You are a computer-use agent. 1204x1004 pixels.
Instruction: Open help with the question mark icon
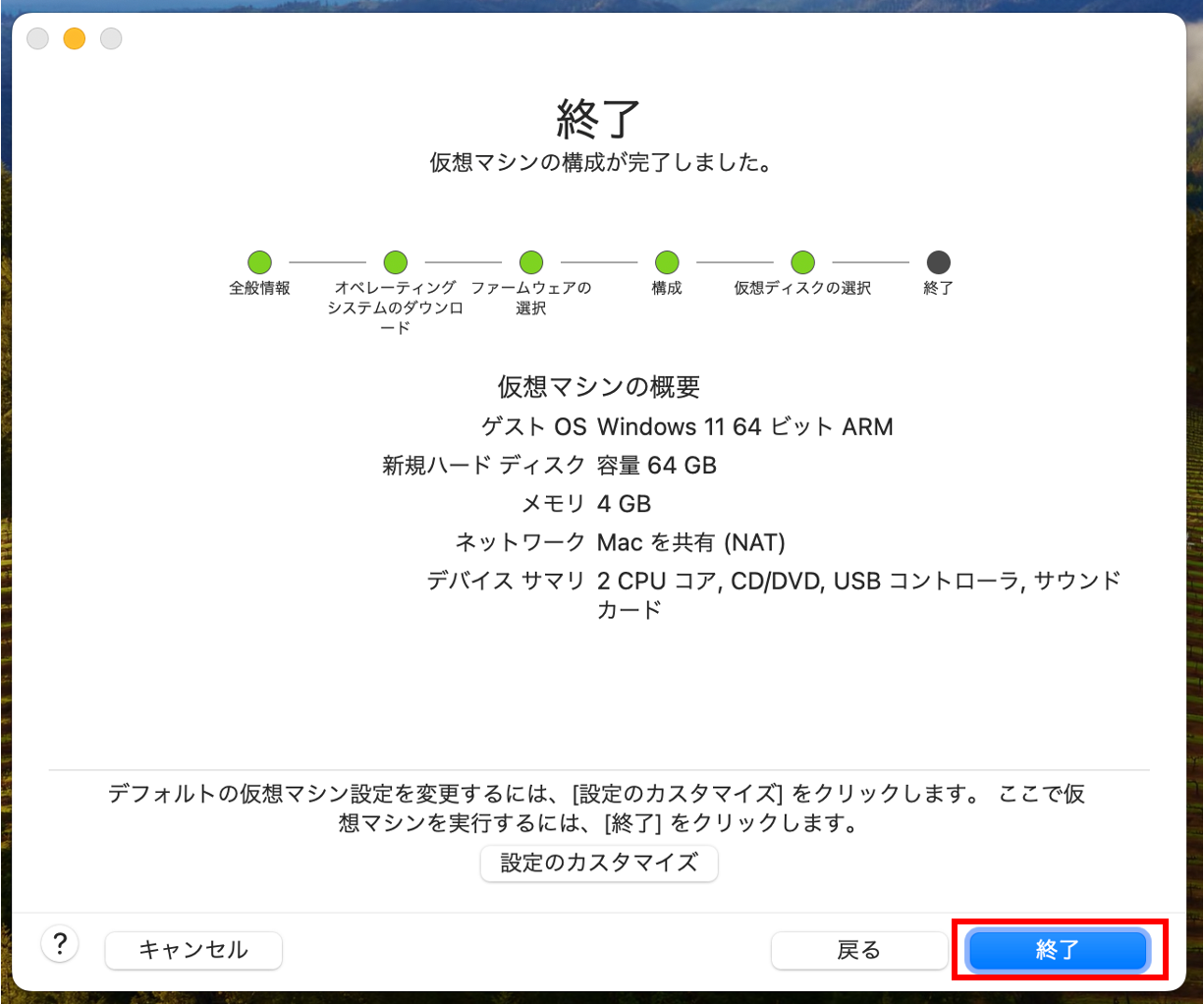click(x=60, y=944)
